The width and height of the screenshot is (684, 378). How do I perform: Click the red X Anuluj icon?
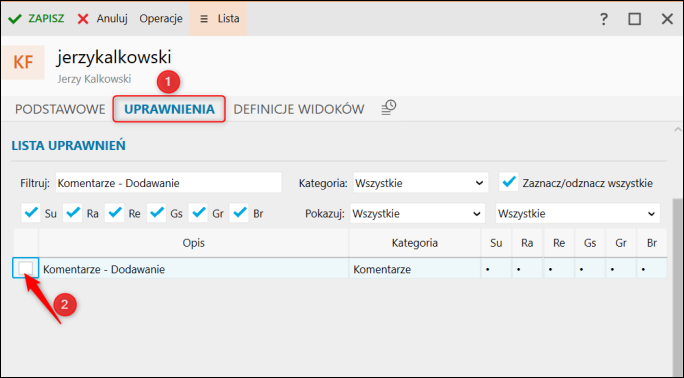click(83, 19)
